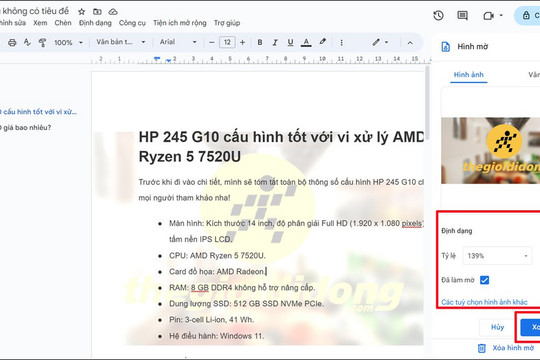Check cloud save status icon

113,12
